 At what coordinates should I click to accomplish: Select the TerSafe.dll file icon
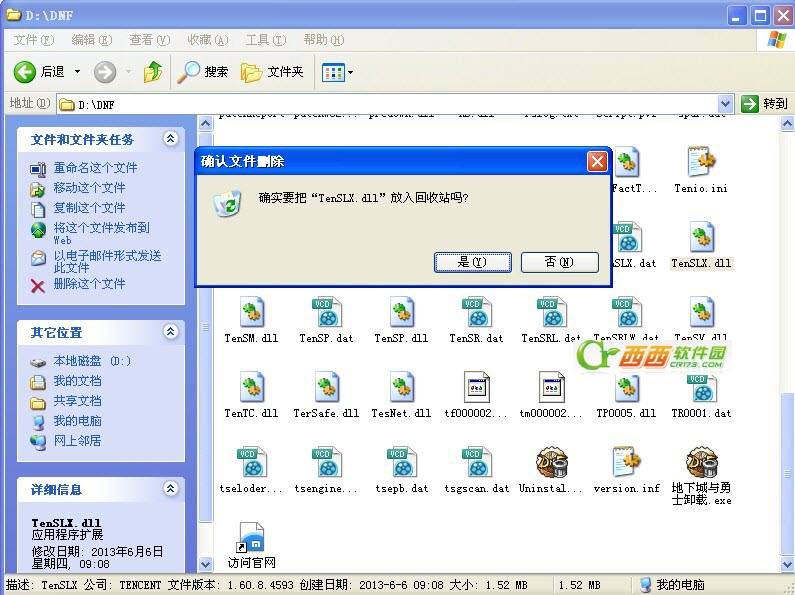coord(327,387)
